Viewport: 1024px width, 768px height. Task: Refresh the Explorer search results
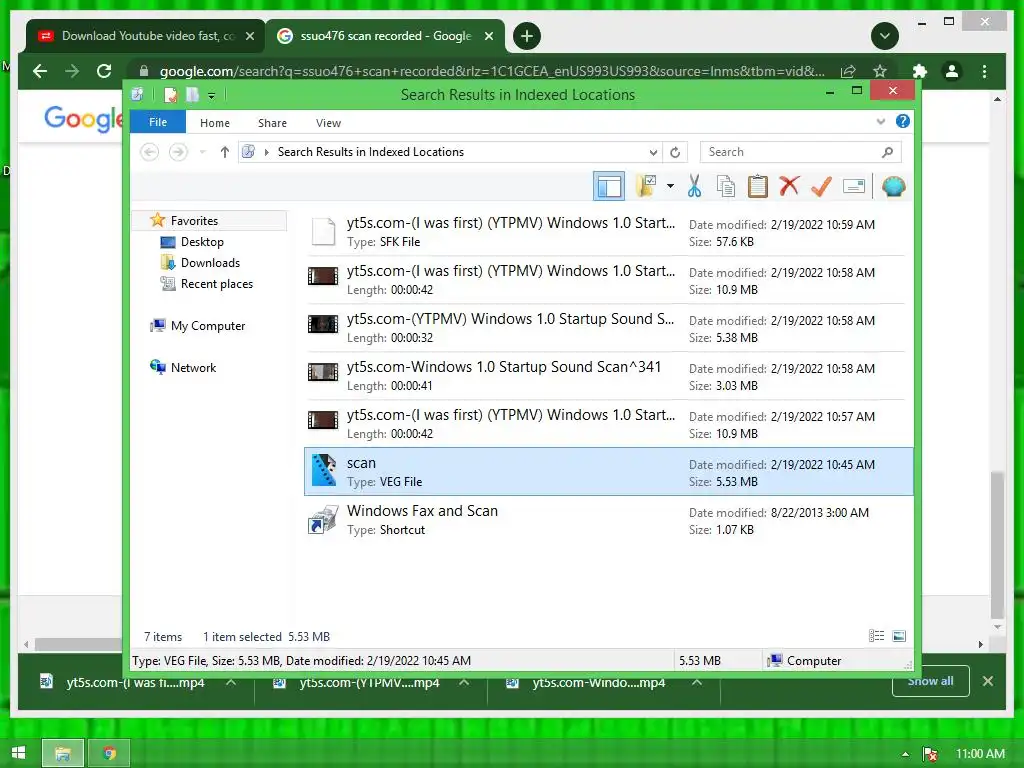coord(675,152)
